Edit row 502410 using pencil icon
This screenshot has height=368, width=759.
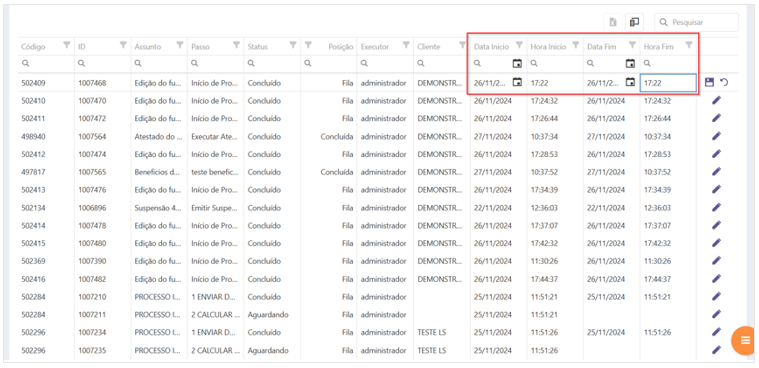pos(716,101)
